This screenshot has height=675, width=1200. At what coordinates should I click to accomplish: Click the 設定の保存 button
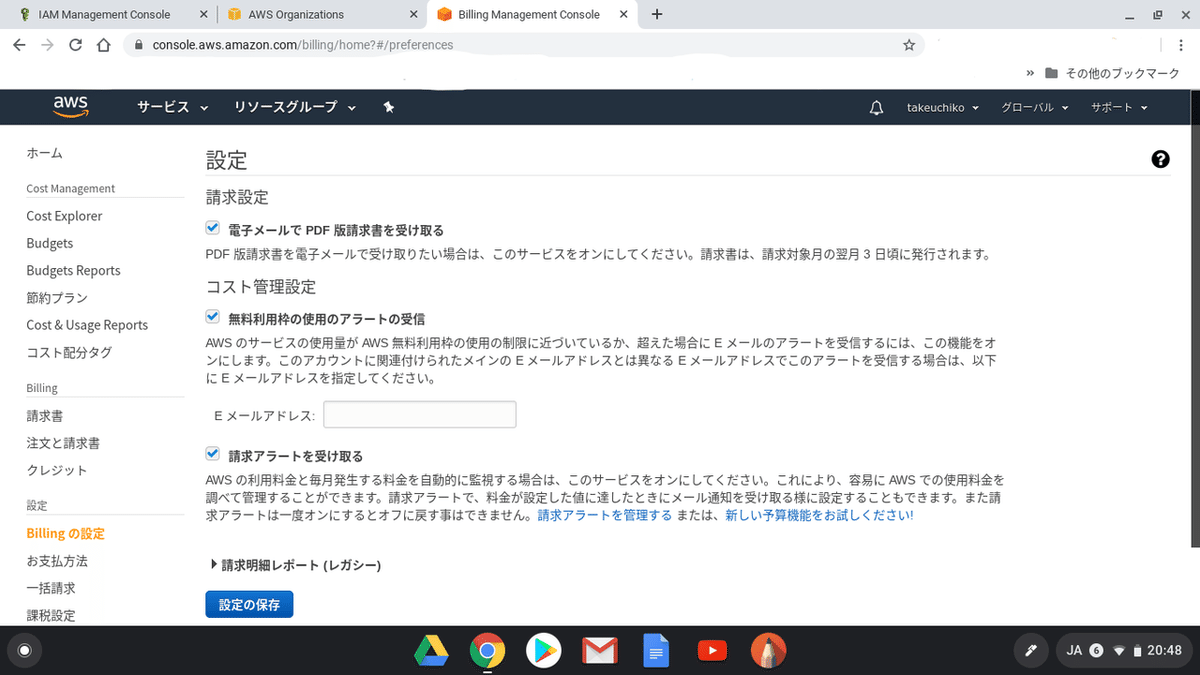(249, 604)
